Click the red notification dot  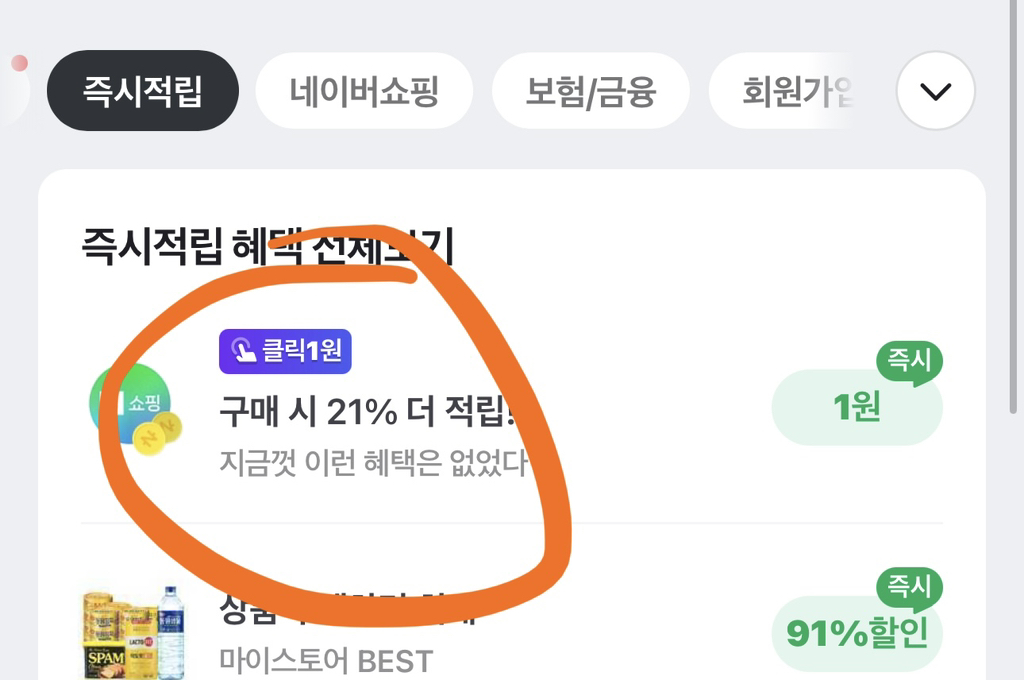tap(19, 64)
